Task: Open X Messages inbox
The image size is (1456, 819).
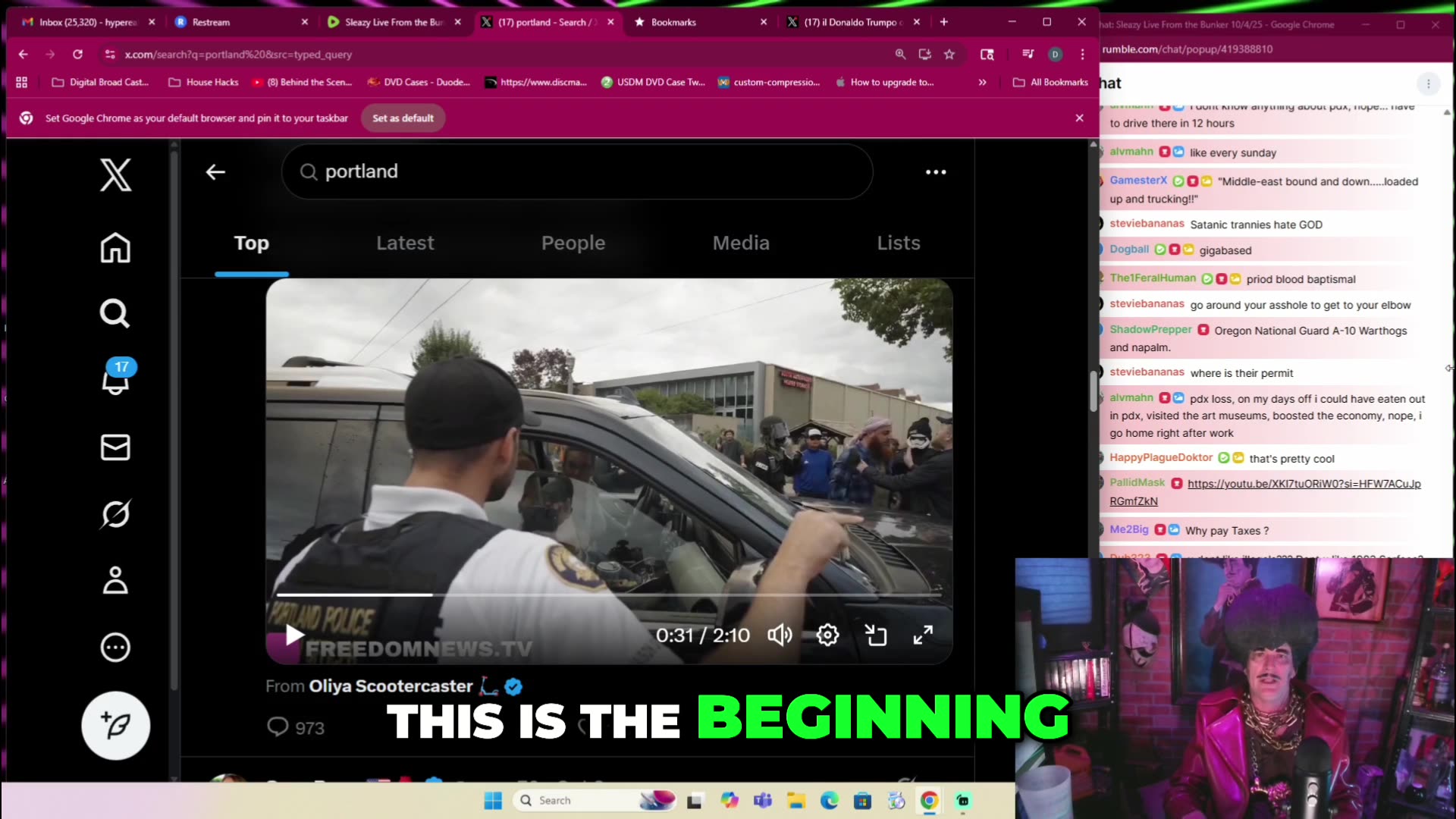Action: tap(115, 447)
